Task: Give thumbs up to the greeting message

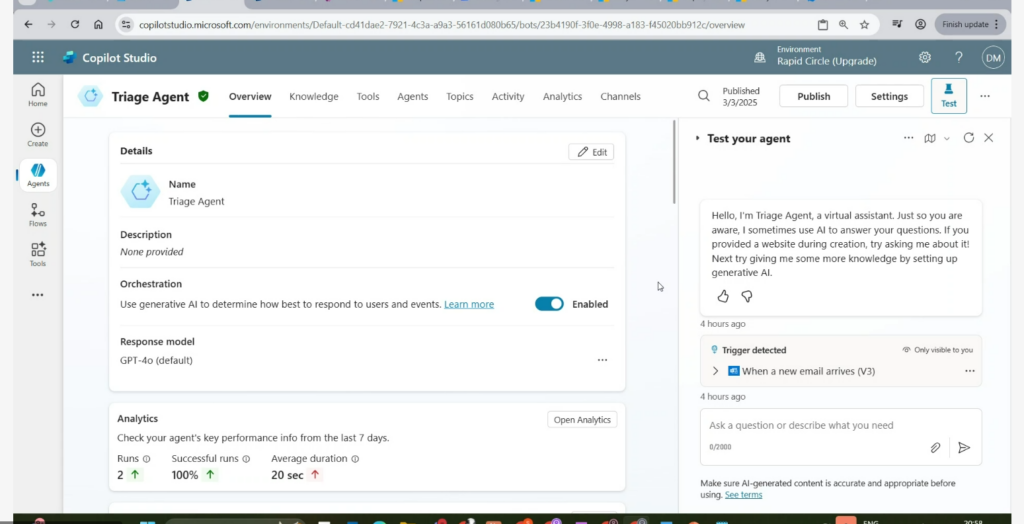Action: [723, 297]
